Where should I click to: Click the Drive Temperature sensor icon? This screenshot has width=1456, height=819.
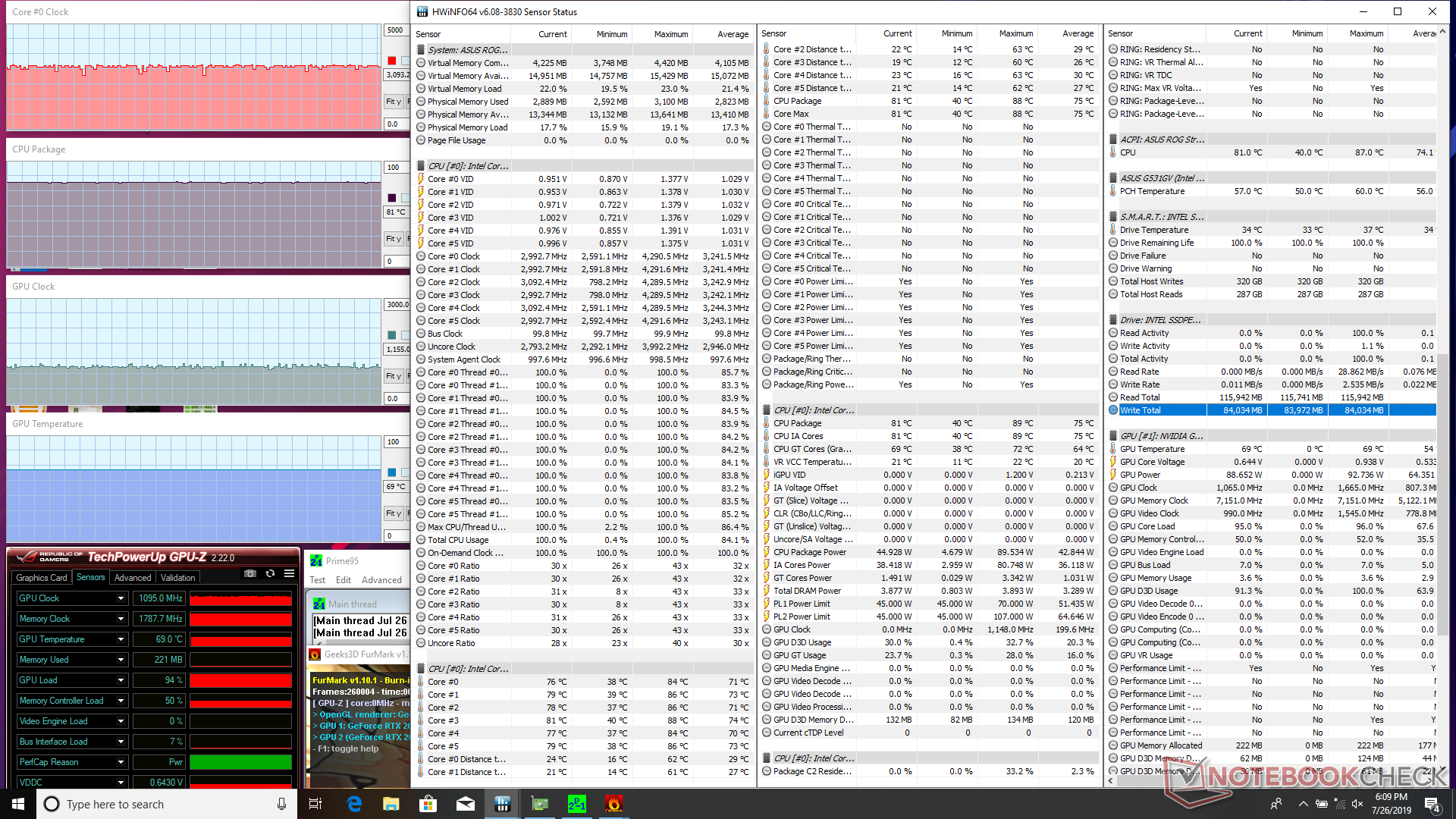[1113, 230]
